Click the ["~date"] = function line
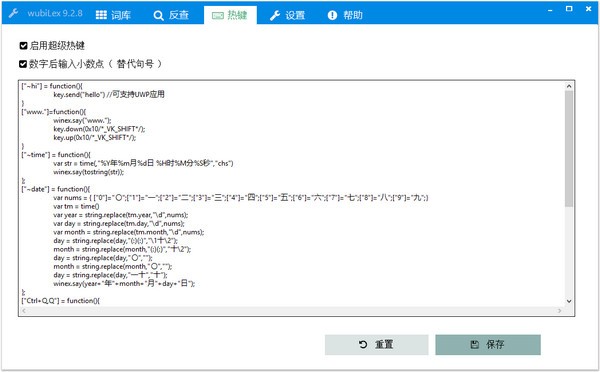Image resolution: width=600 pixels, height=372 pixels. [x=56, y=189]
